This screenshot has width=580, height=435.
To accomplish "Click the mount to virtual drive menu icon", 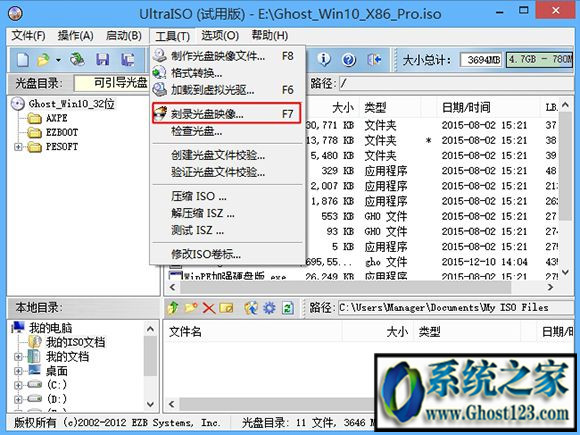I will coord(160,90).
